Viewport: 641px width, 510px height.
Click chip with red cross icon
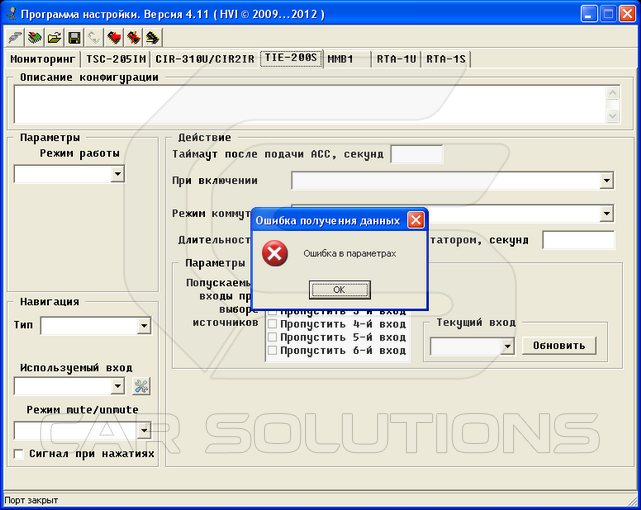pyautogui.click(x=133, y=38)
